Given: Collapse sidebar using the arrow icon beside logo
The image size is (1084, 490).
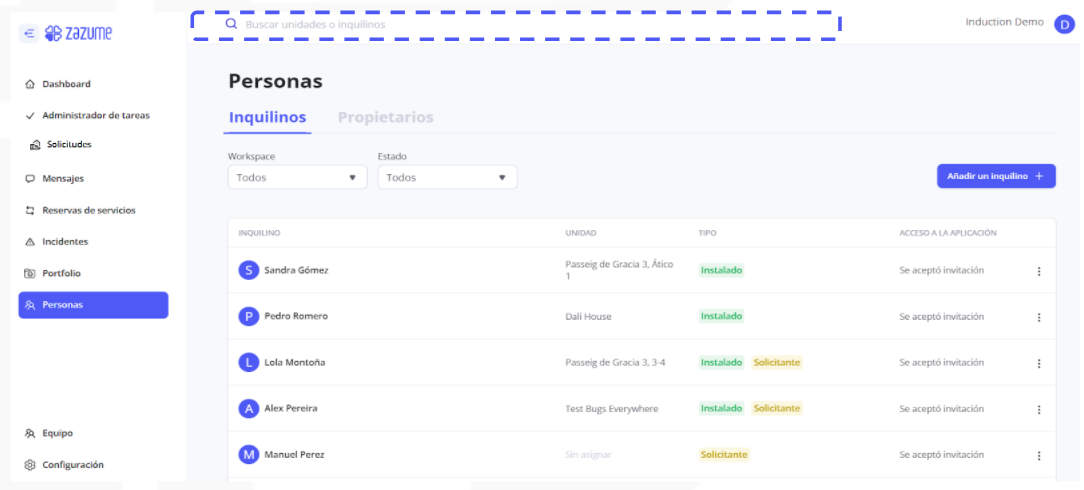Looking at the screenshot, I should (x=29, y=33).
